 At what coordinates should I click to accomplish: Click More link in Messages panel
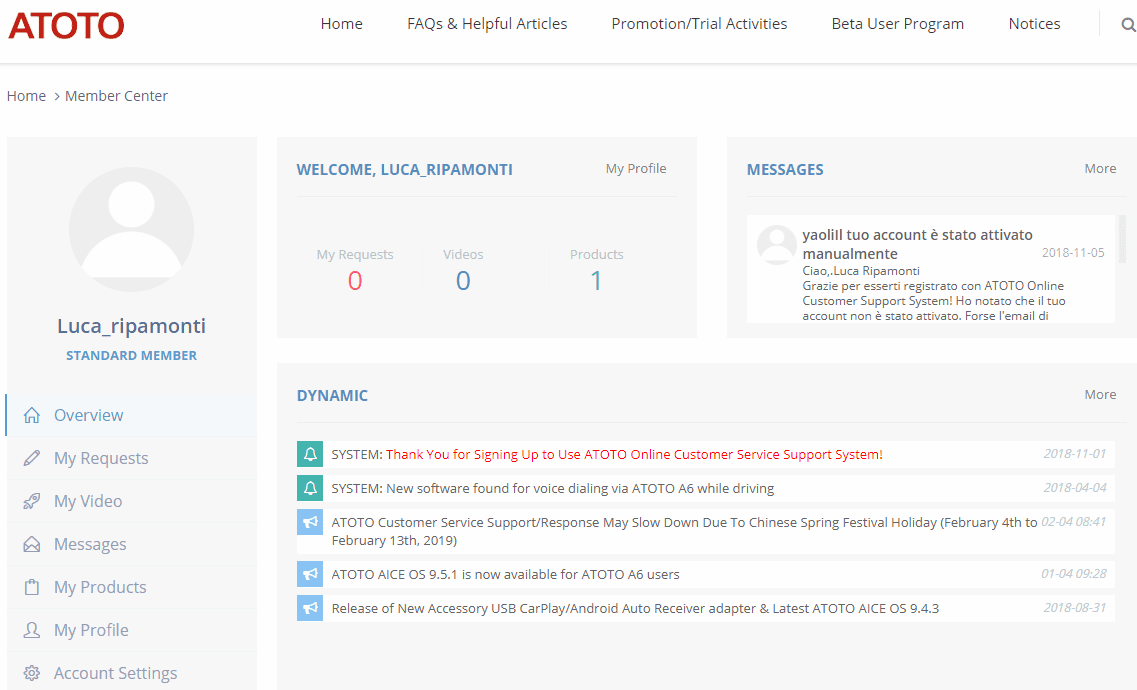(1100, 168)
